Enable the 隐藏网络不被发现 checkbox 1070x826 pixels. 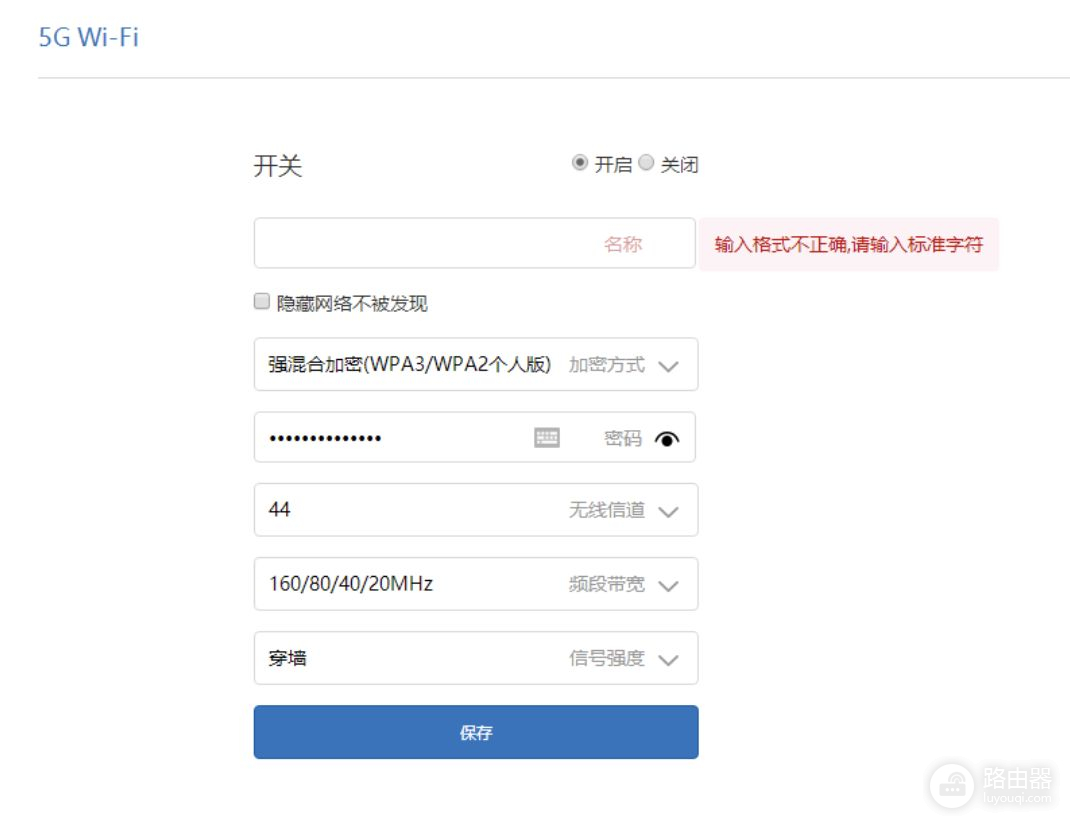262,301
